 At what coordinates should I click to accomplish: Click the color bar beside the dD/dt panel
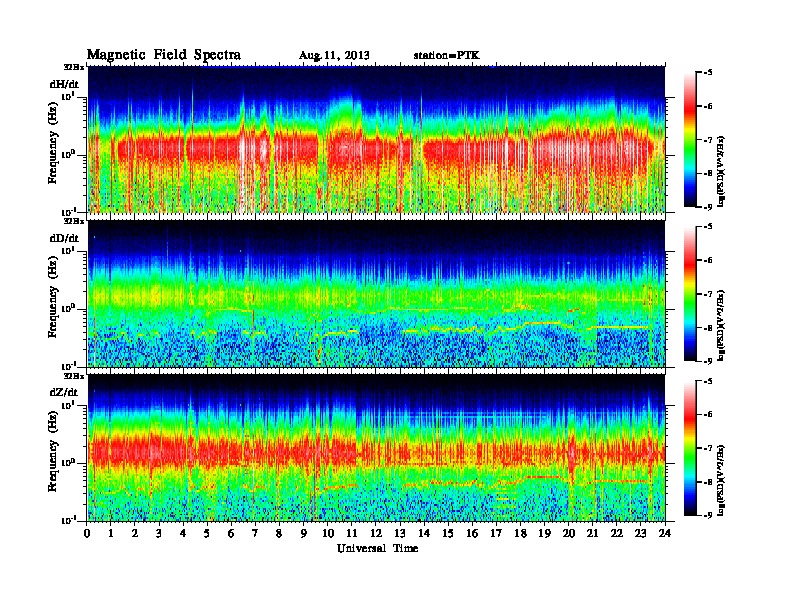(690, 293)
